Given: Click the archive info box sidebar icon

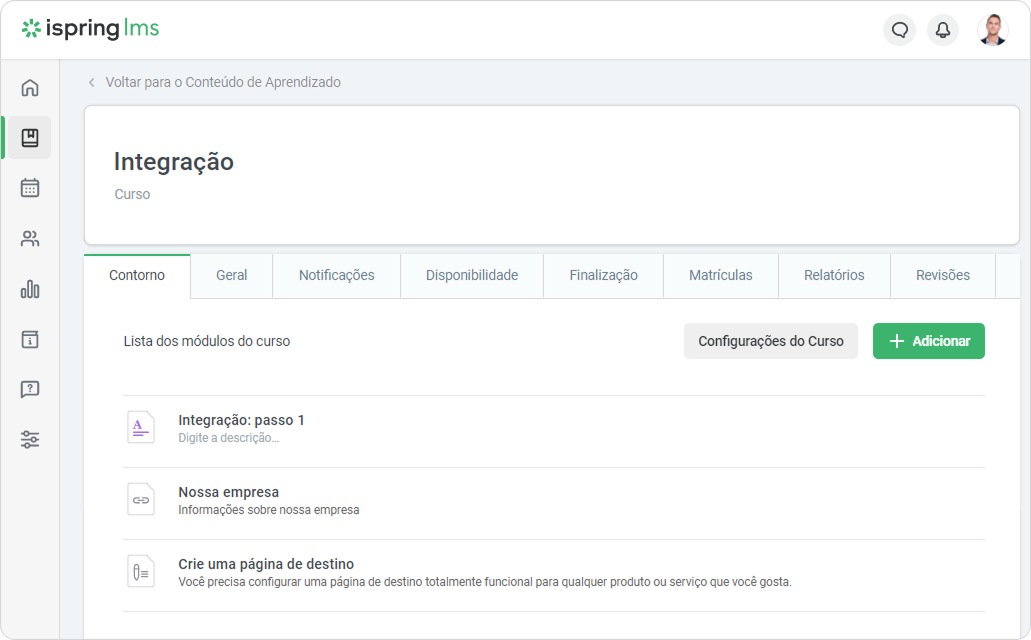Looking at the screenshot, I should [x=30, y=340].
